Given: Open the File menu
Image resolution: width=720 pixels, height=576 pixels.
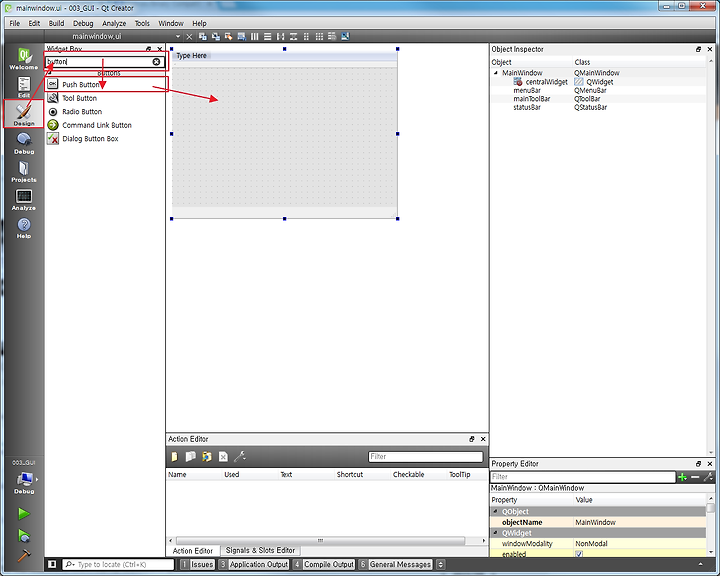Looking at the screenshot, I should 15,23.
